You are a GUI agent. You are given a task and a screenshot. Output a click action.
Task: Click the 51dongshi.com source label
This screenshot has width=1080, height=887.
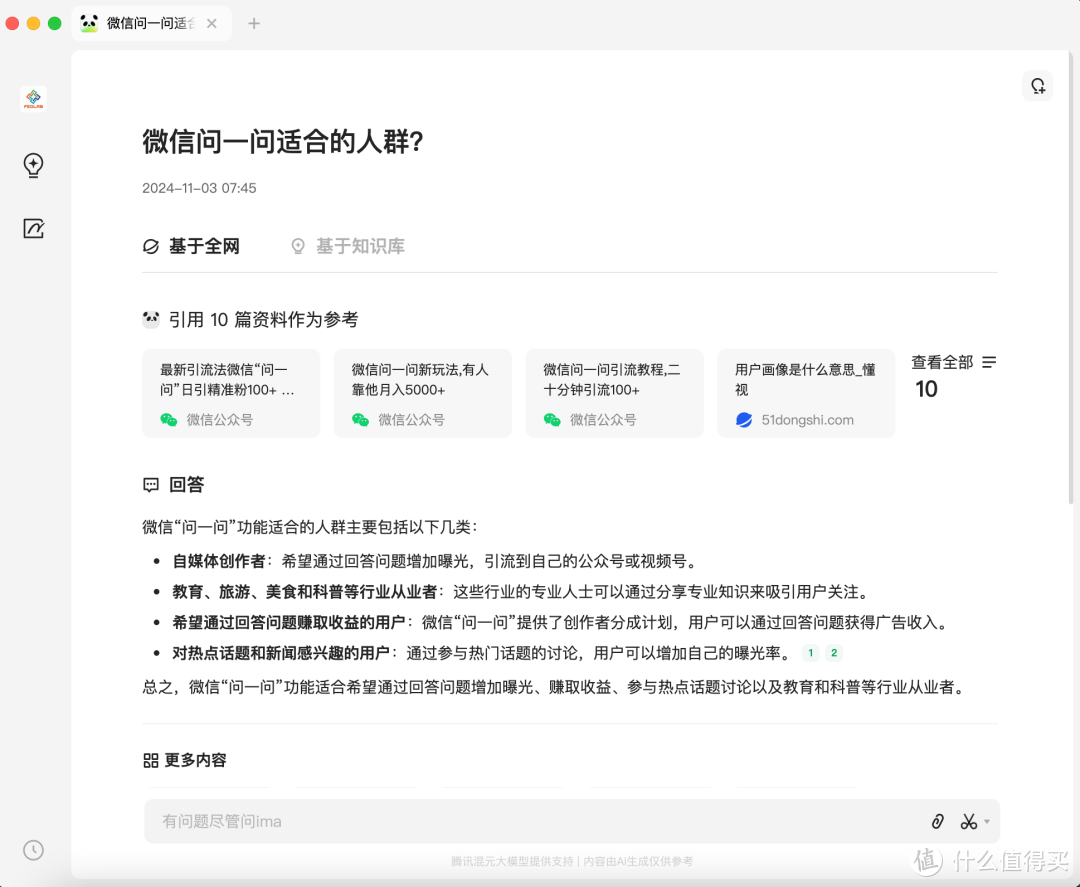(x=807, y=420)
